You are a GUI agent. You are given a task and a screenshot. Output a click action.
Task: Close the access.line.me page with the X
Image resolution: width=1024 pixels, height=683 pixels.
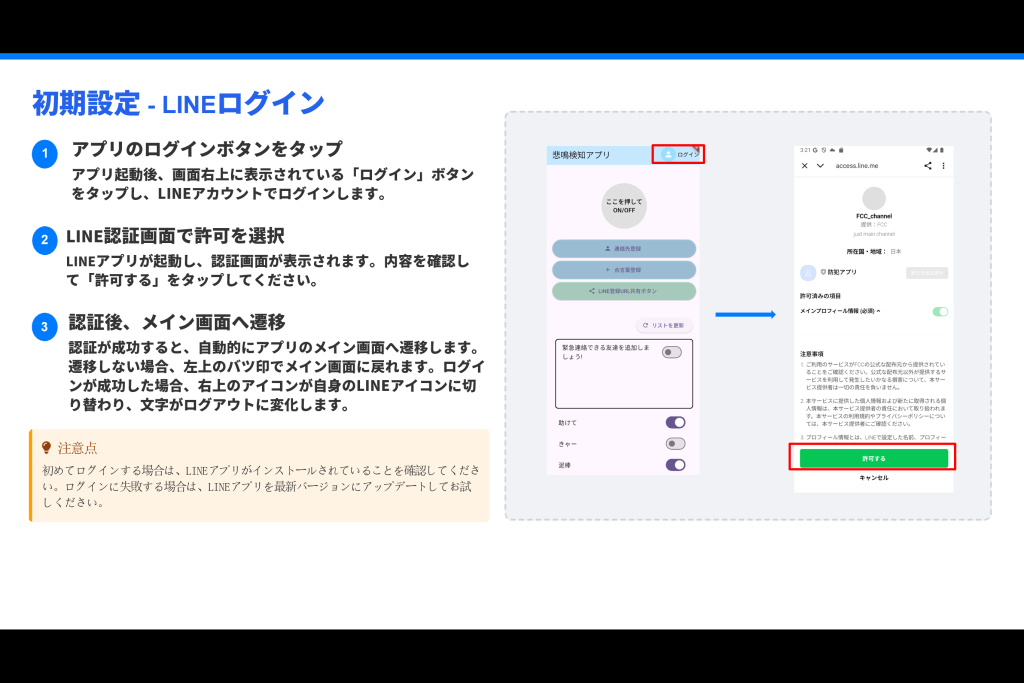point(805,166)
